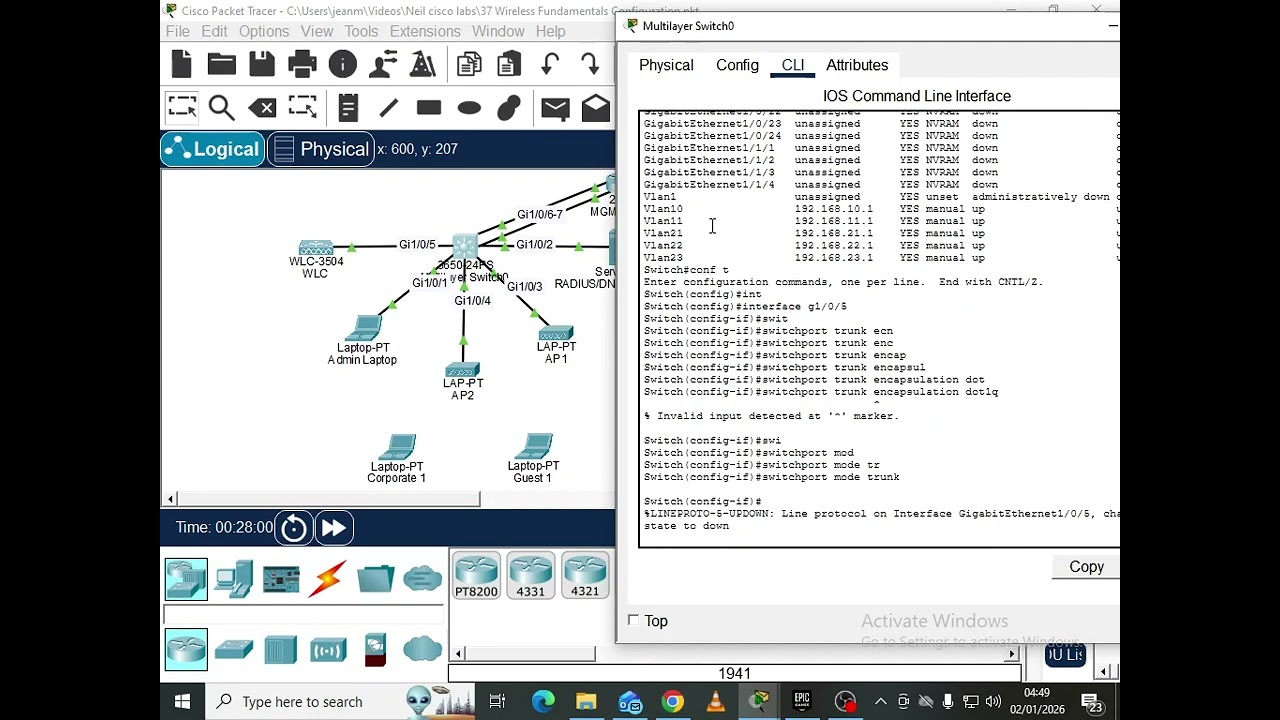Choose WAN Emulation cloud subcategory

[x=423, y=650]
